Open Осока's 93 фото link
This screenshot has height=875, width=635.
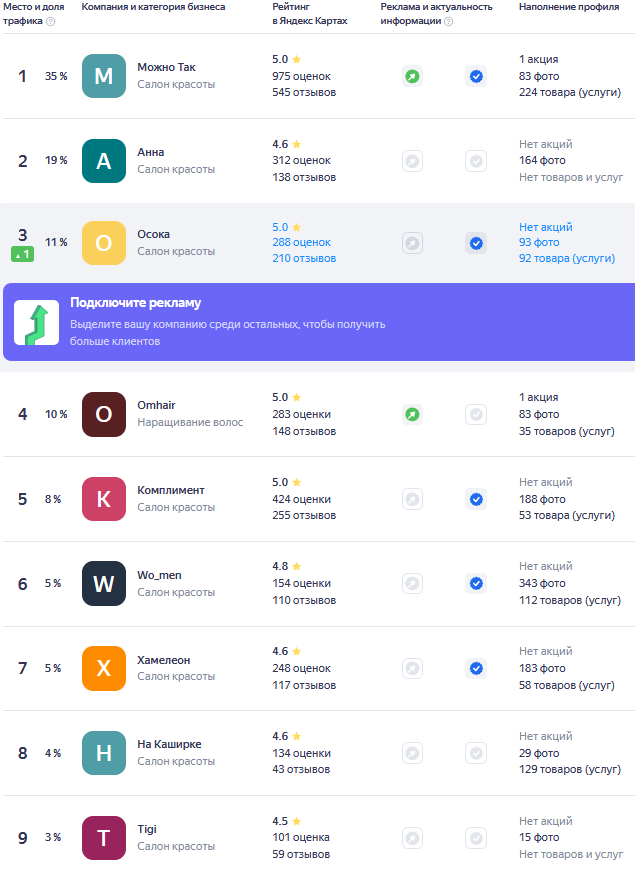click(539, 242)
